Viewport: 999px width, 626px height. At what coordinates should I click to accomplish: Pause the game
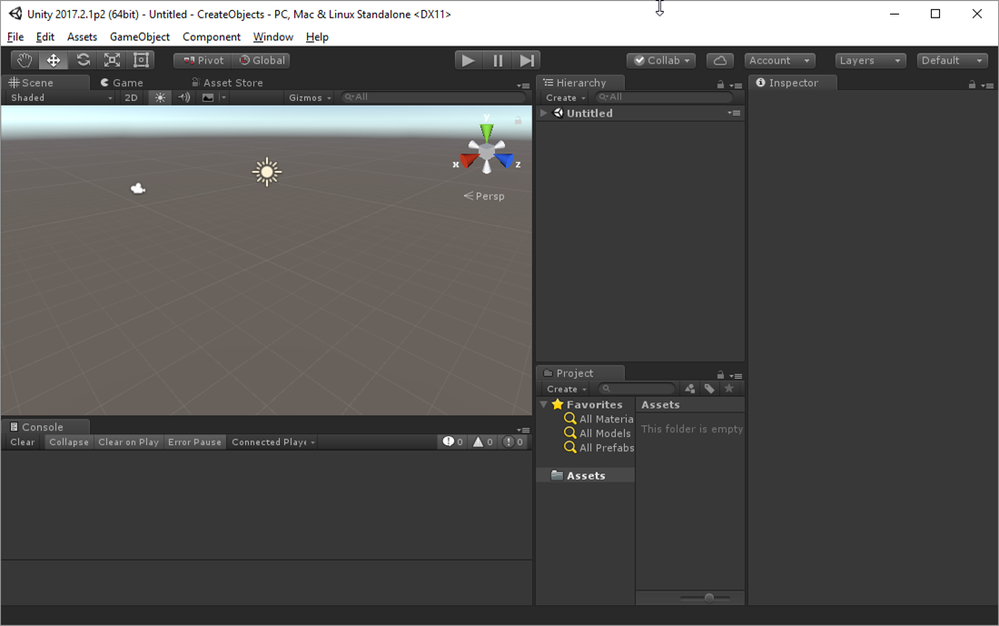[x=498, y=60]
